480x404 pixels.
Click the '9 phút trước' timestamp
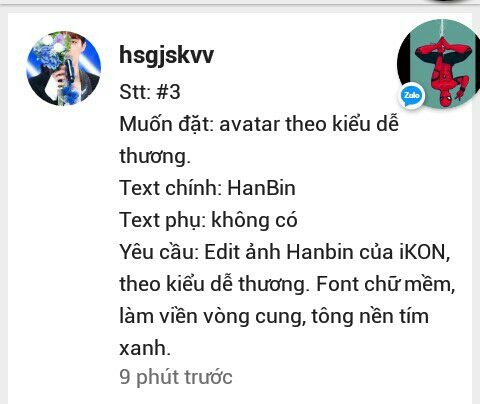pyautogui.click(x=176, y=377)
